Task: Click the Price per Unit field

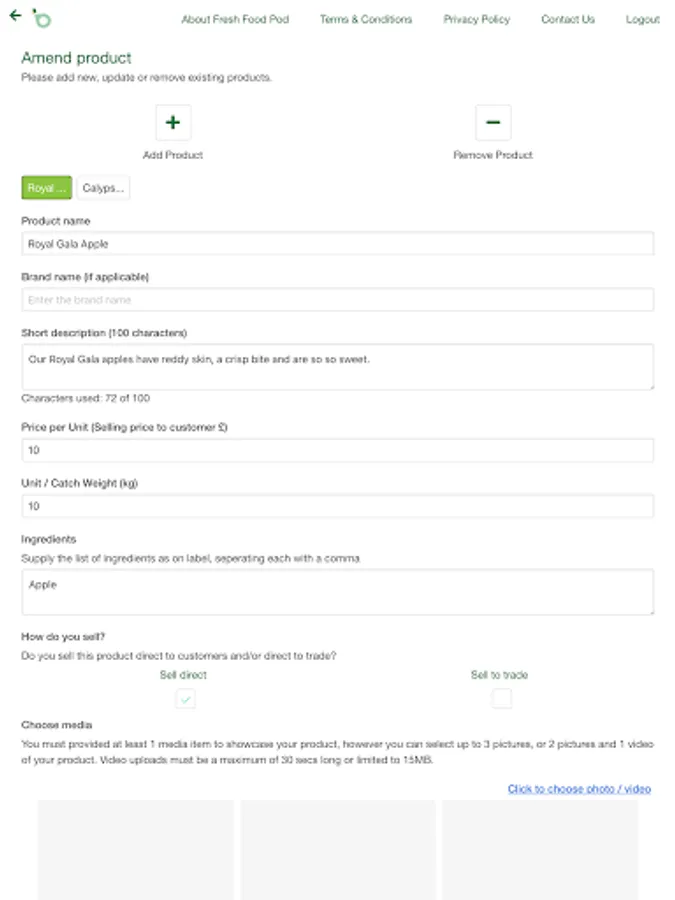Action: coord(337,451)
